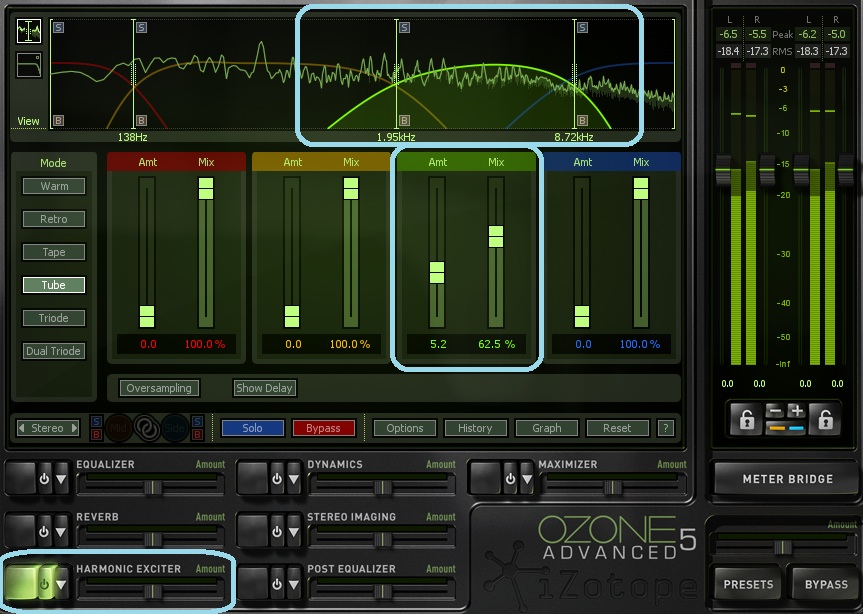This screenshot has width=863, height=614.
Task: Select the Dual Triode exciter mode
Action: (x=54, y=351)
